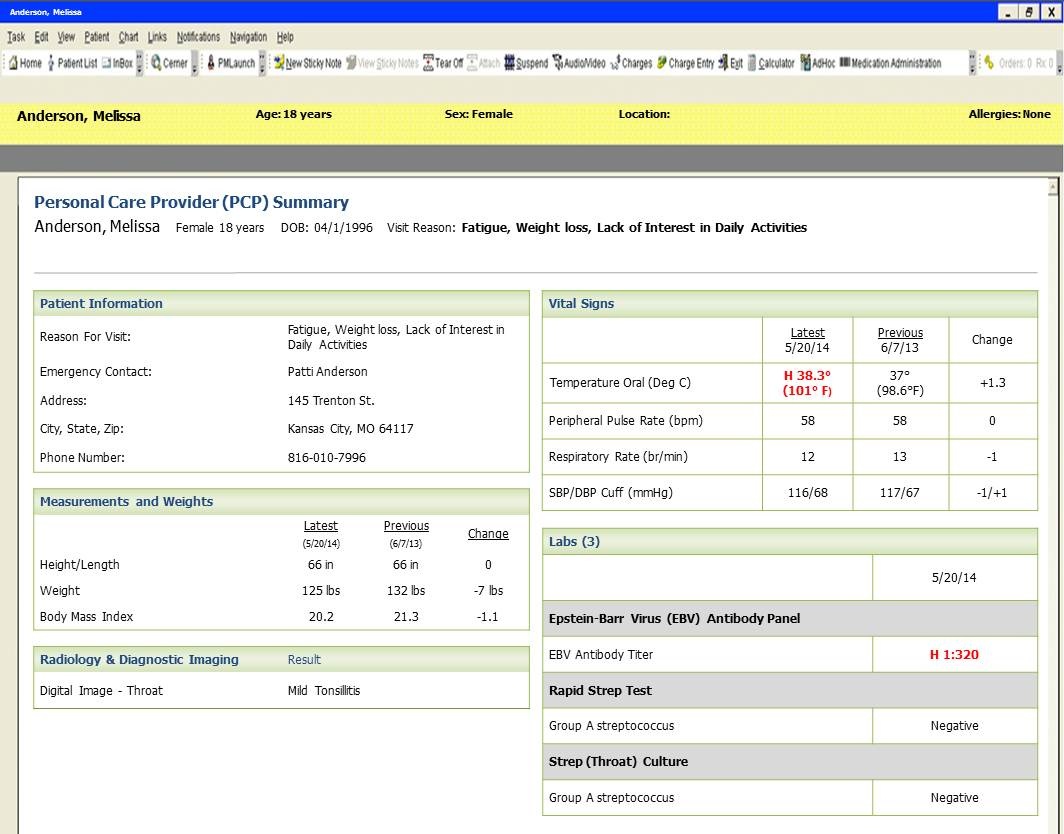Click the View Sticky Notes toolbar item

click(x=382, y=63)
